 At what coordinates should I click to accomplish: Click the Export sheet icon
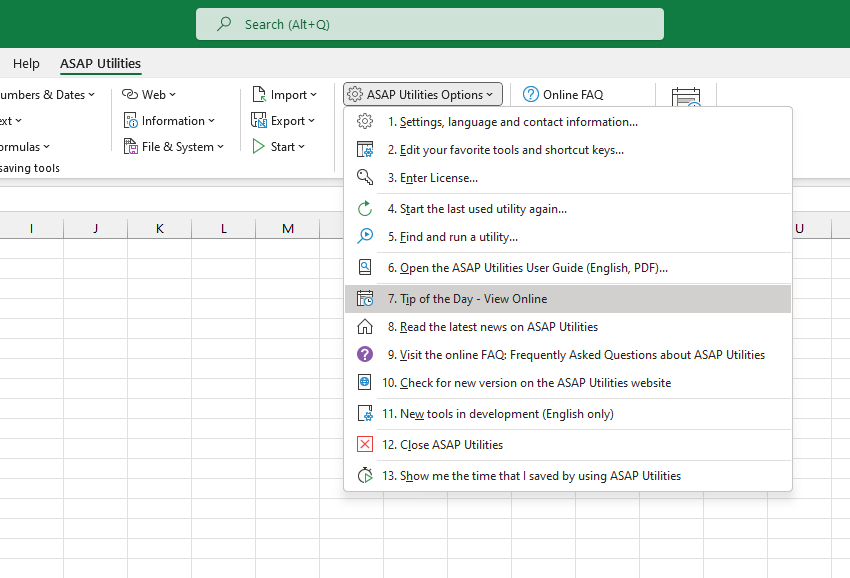[259, 120]
